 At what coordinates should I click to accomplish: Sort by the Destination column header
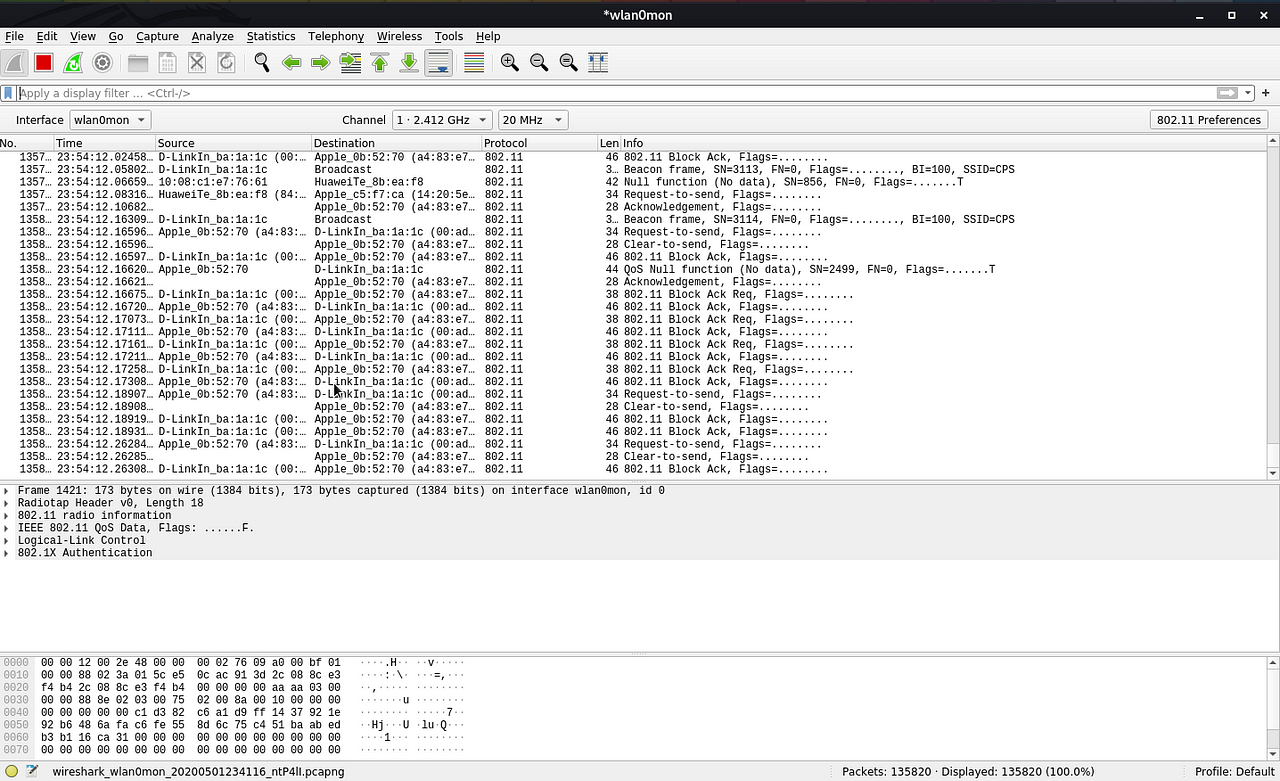pos(397,143)
